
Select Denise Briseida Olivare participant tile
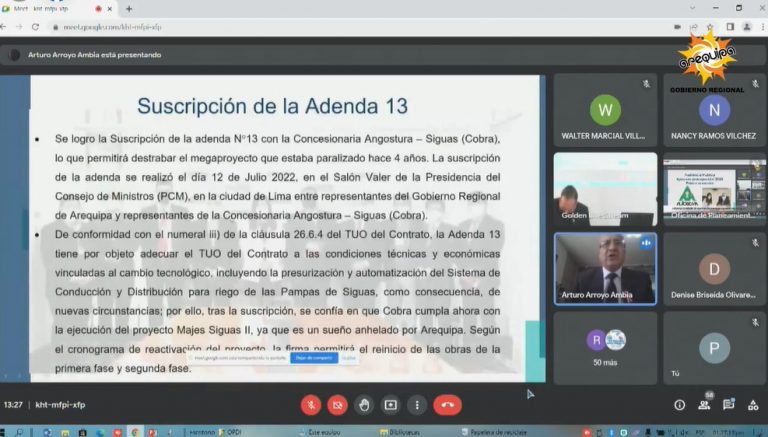(714, 269)
